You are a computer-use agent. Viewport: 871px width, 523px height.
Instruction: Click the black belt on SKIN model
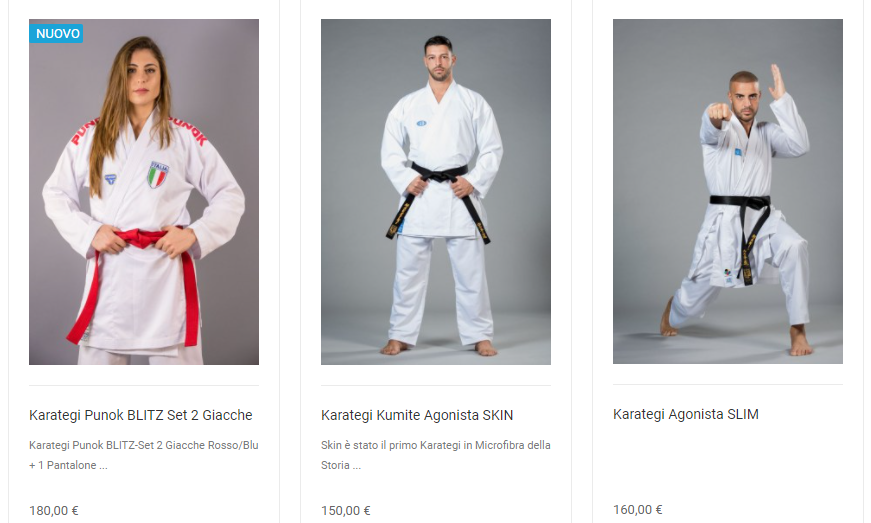click(438, 195)
